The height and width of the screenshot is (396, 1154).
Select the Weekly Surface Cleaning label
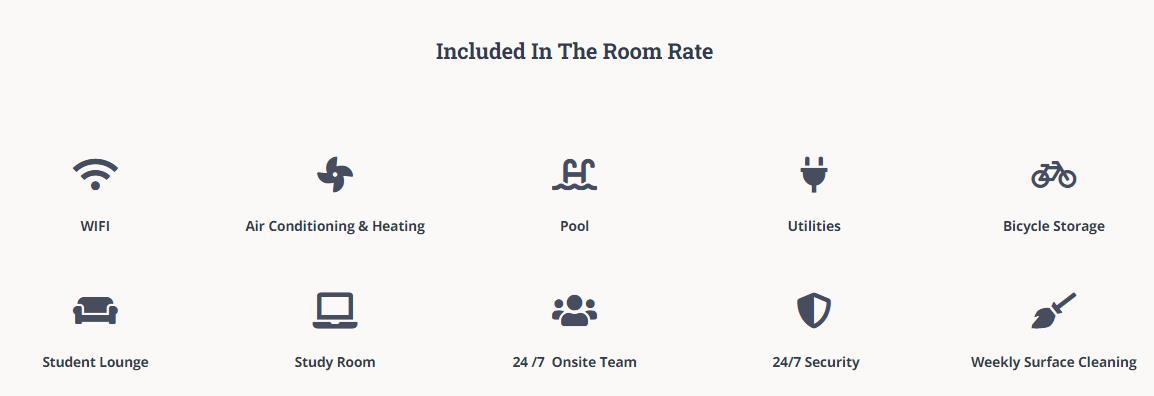[1053, 363]
